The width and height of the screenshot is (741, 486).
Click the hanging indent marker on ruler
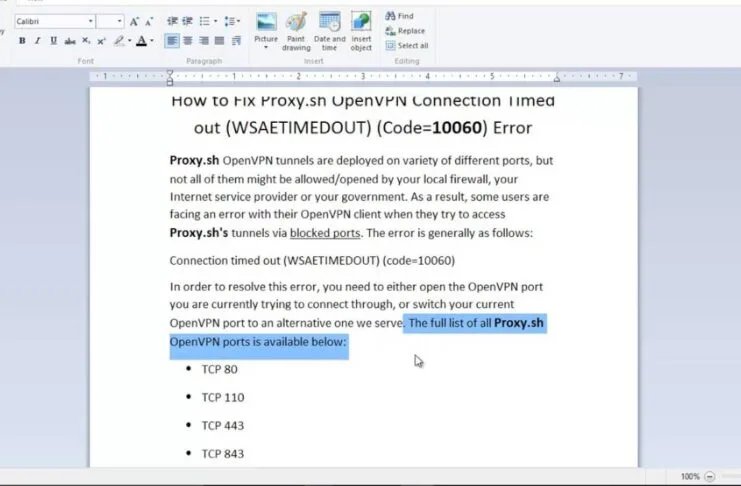coord(170,80)
